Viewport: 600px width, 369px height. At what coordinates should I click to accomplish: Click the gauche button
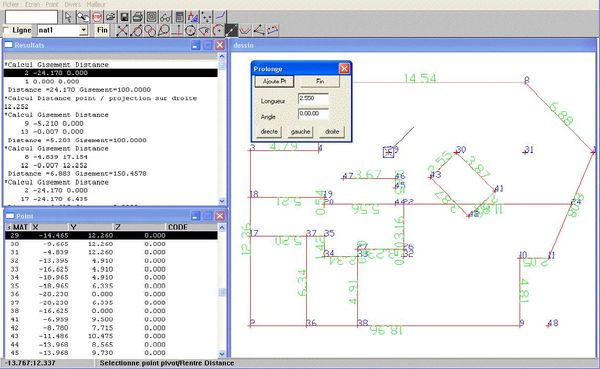click(300, 132)
